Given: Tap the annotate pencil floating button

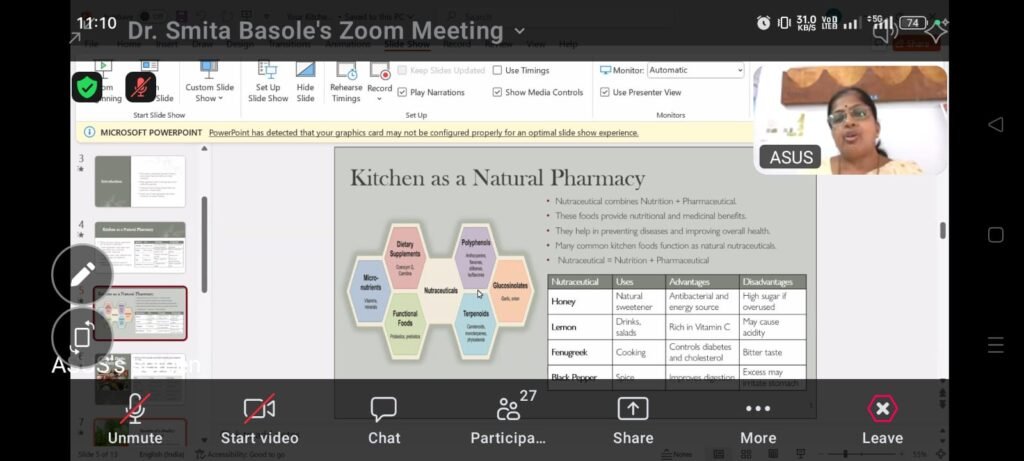Looking at the screenshot, I should [82, 273].
